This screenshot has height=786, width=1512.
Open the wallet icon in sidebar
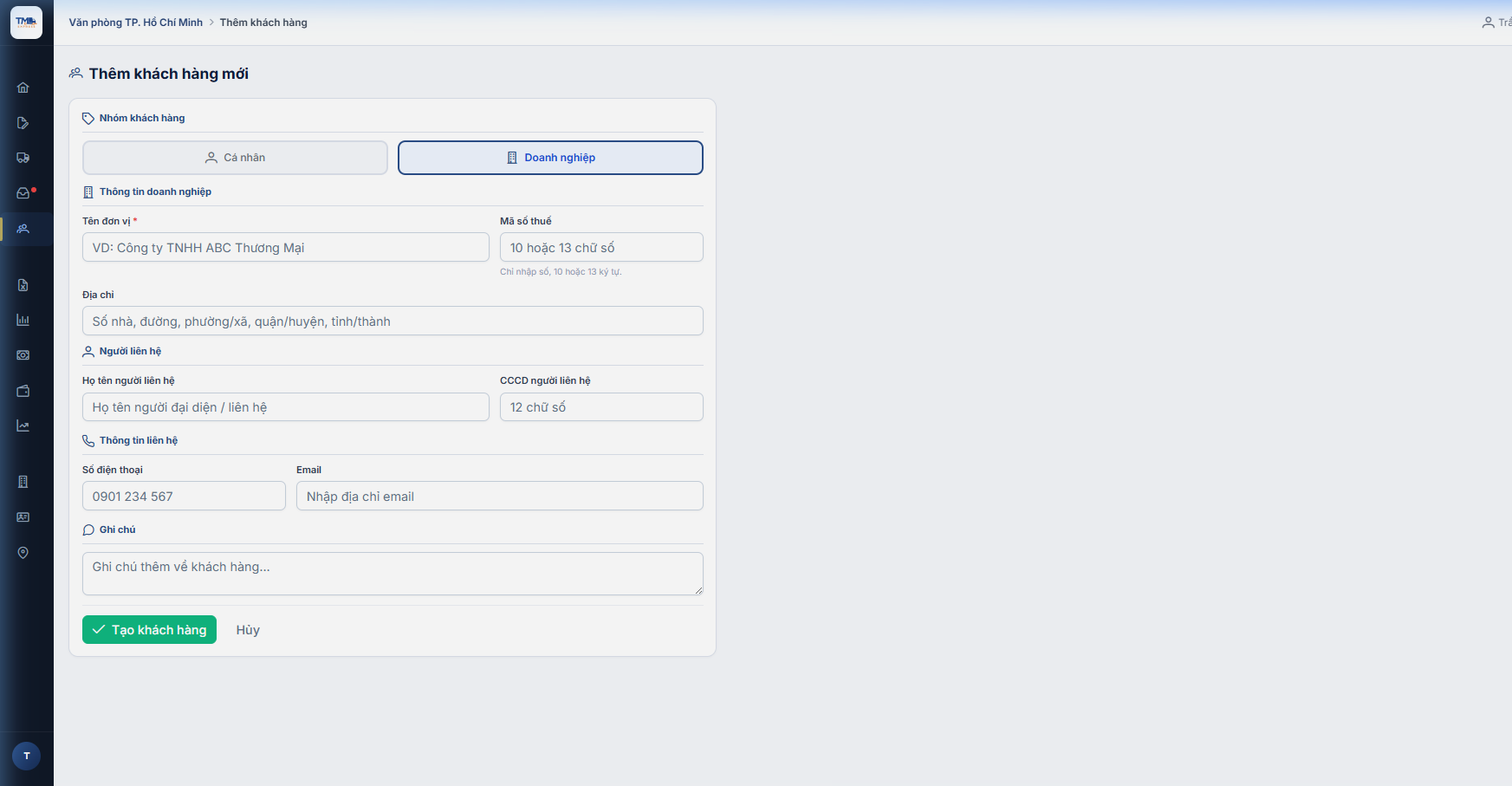click(23, 391)
